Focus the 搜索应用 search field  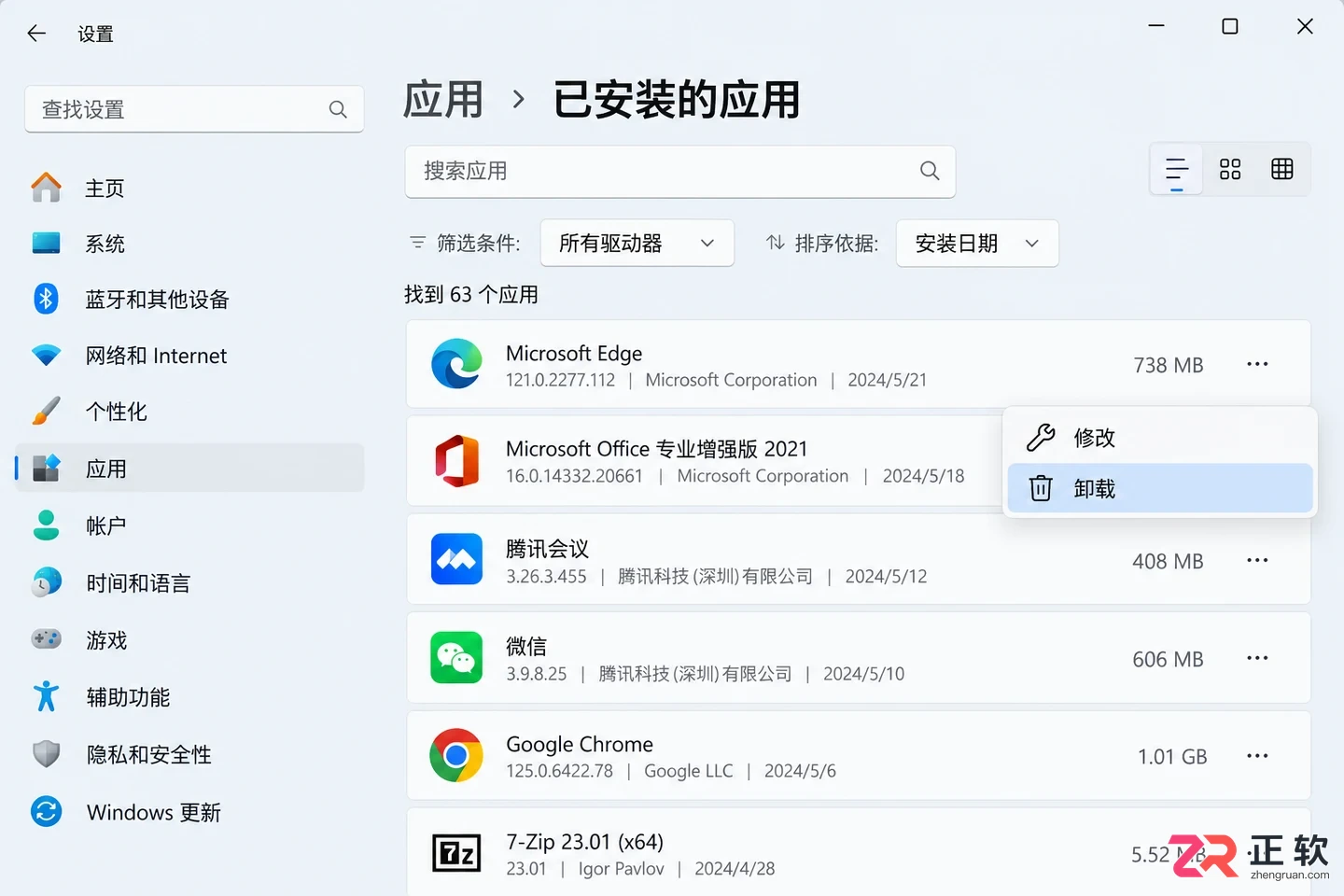point(680,171)
